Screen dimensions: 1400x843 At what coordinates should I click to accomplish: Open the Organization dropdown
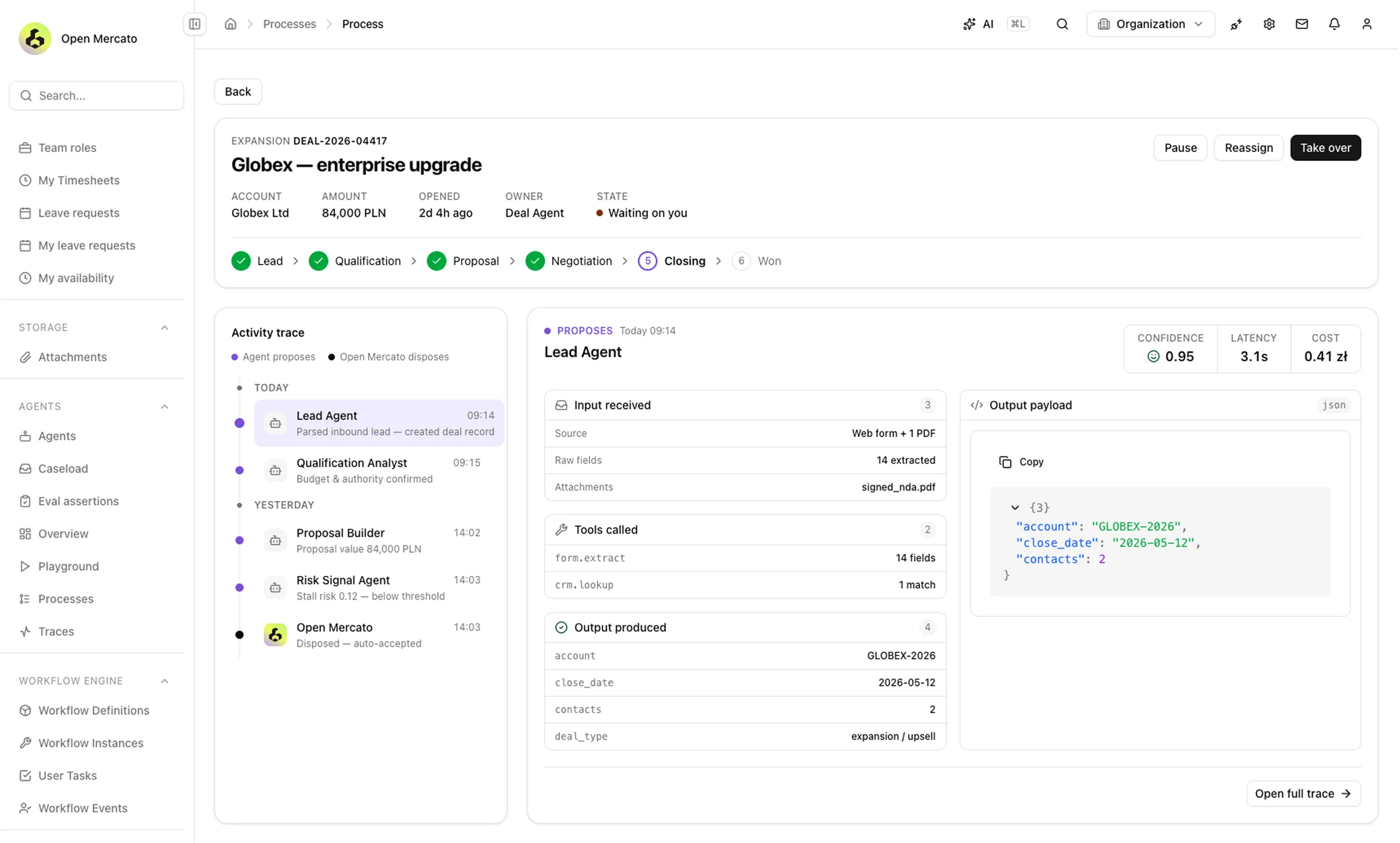coord(1151,24)
